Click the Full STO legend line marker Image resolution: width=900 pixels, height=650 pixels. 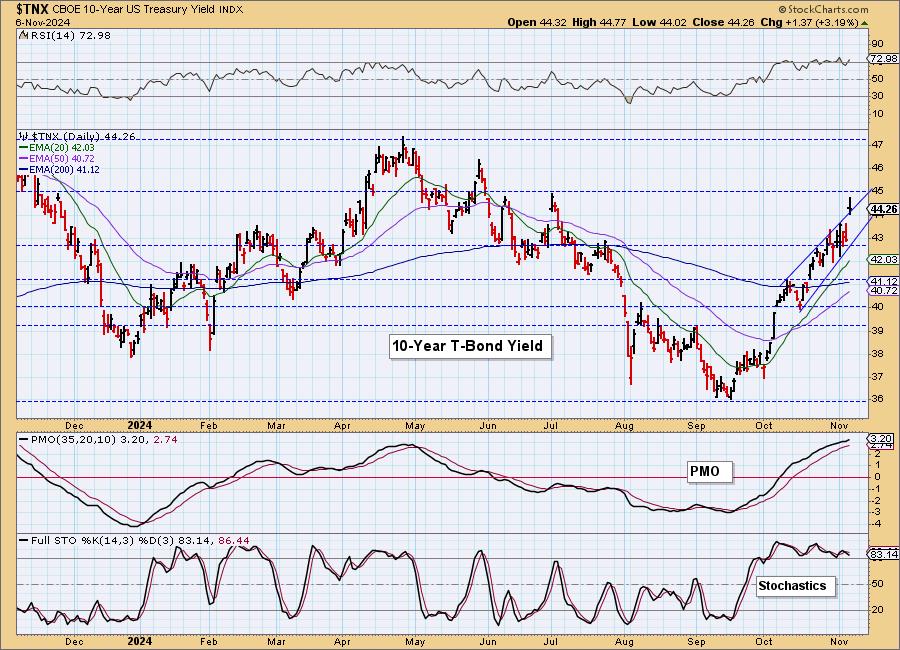tap(24, 540)
